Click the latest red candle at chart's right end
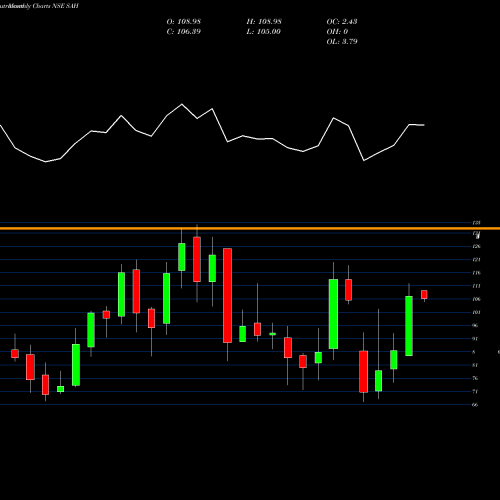This screenshot has height=500, width=500. (x=424, y=294)
